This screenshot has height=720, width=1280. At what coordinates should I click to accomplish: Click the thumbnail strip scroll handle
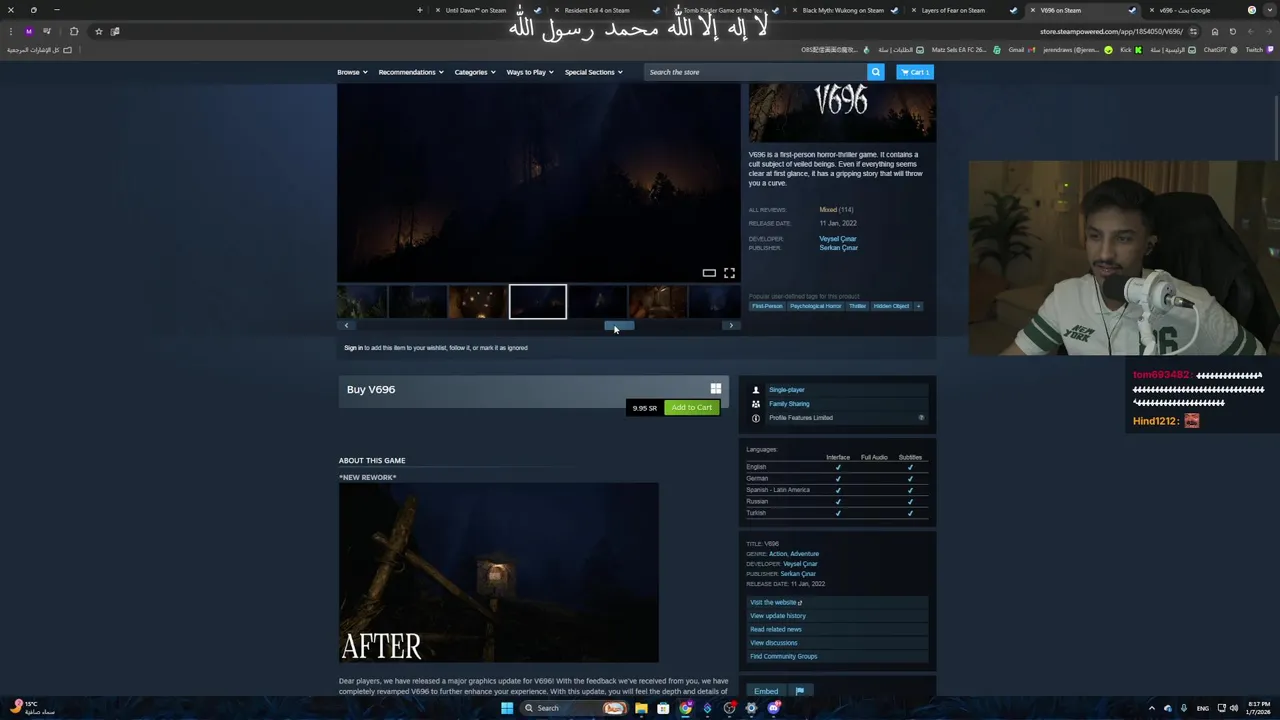tap(618, 325)
